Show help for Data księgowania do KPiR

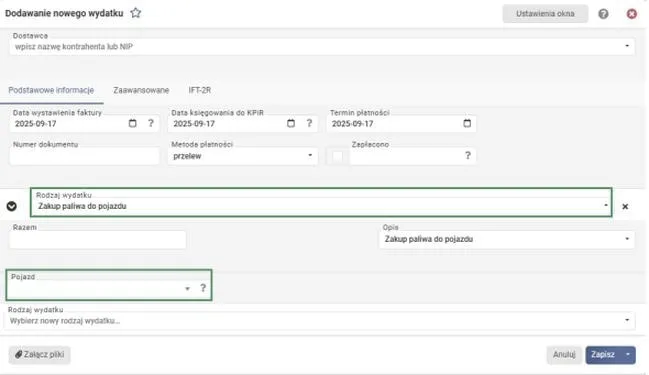309,123
